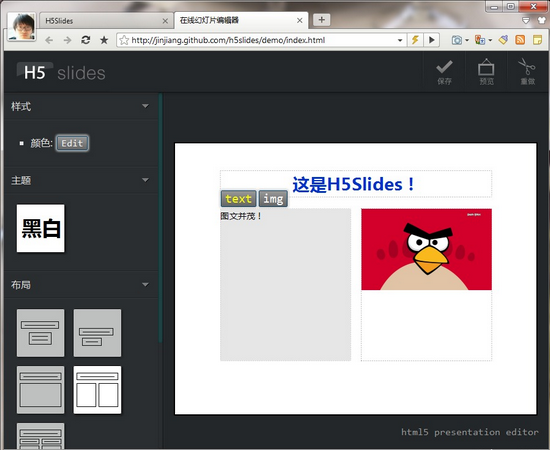The width and height of the screenshot is (550, 450).
Task: Click the browser forward arrow
Action: coord(67,40)
